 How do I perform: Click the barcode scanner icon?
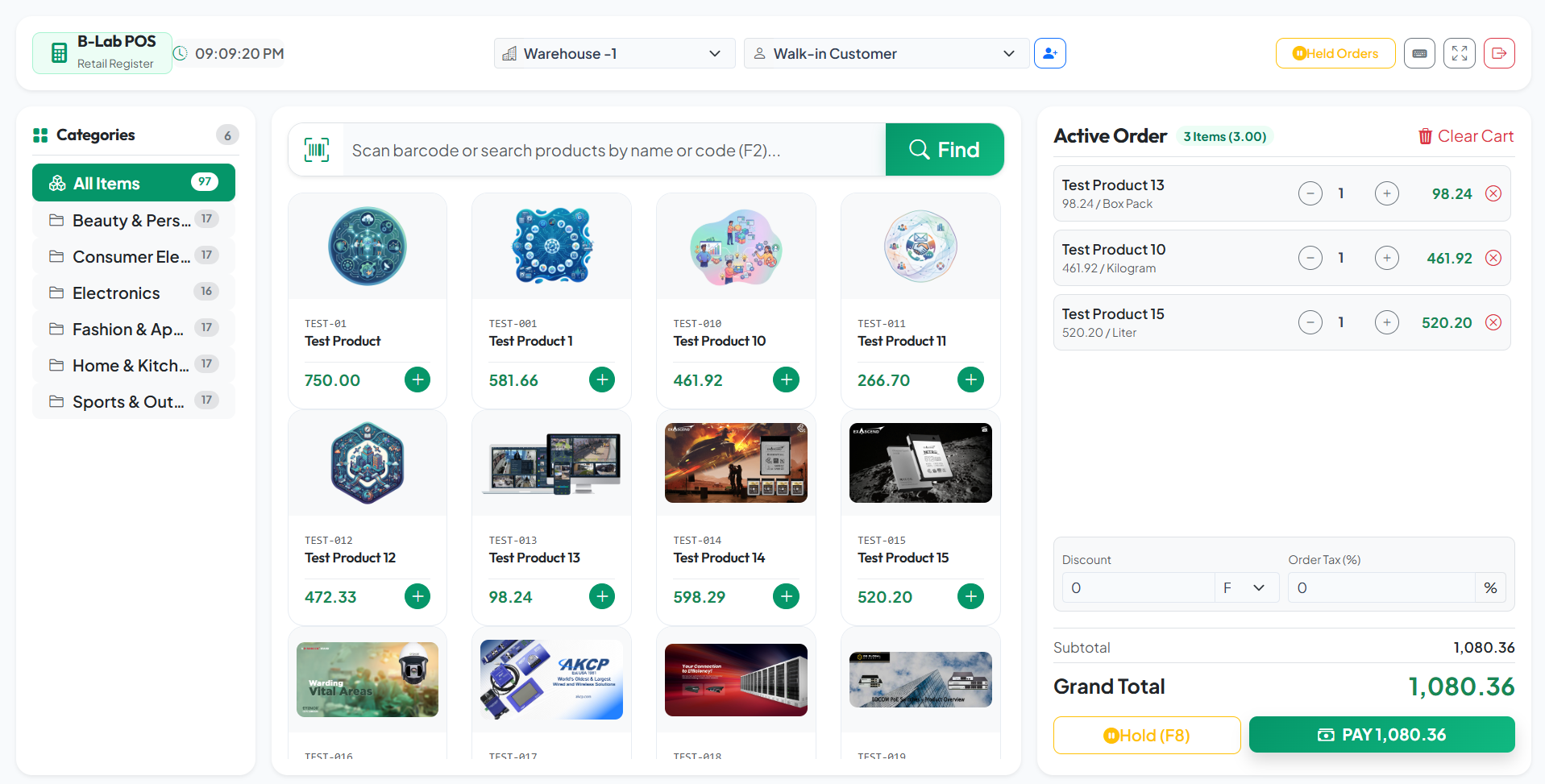coord(317,150)
